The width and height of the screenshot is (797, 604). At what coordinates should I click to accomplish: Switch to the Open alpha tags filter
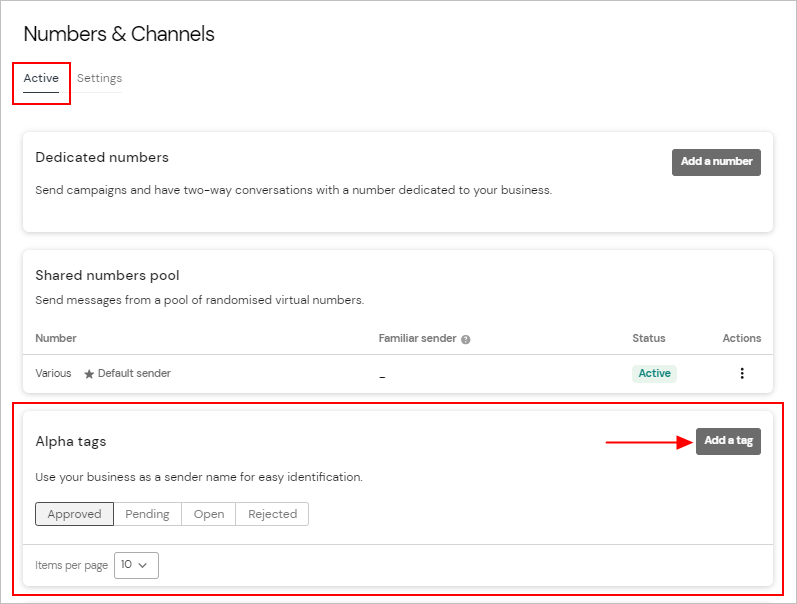click(x=209, y=514)
